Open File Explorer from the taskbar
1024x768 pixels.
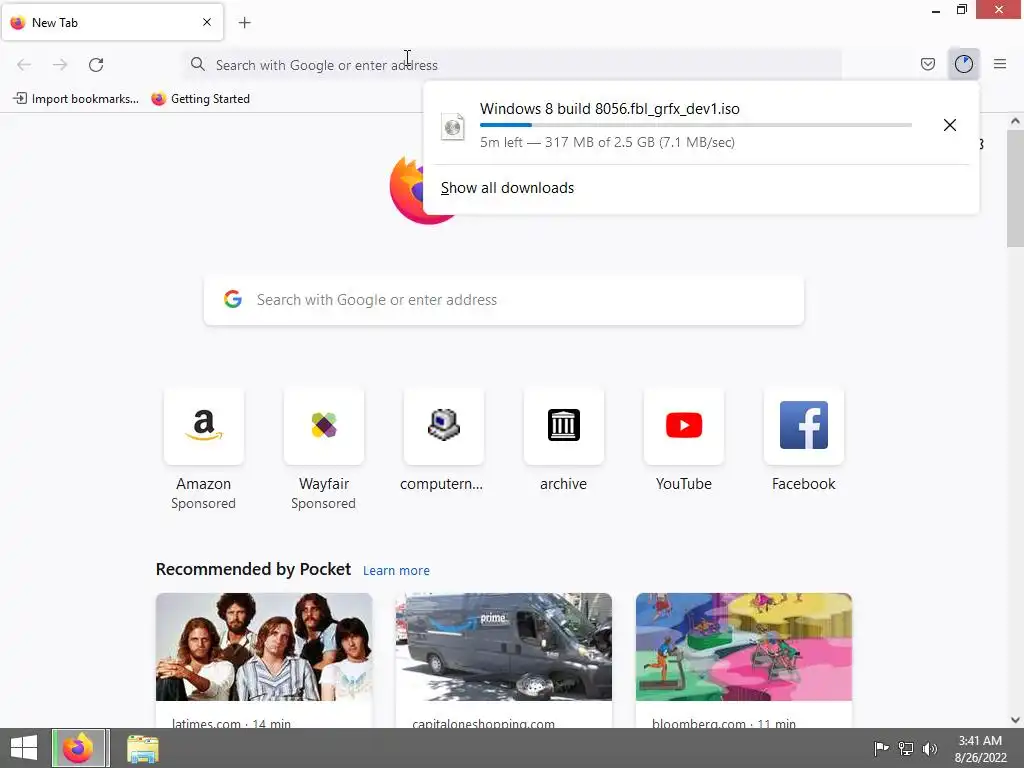click(142, 749)
